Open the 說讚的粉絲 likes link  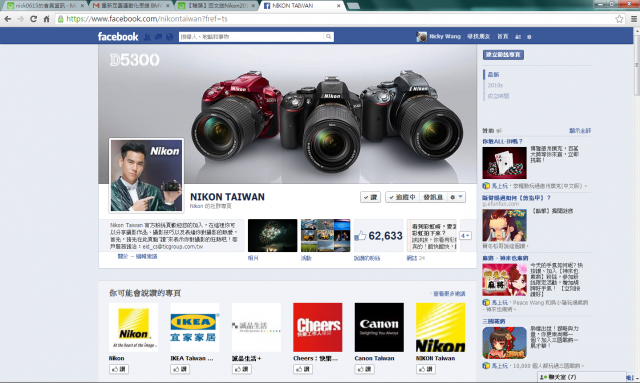[367, 258]
